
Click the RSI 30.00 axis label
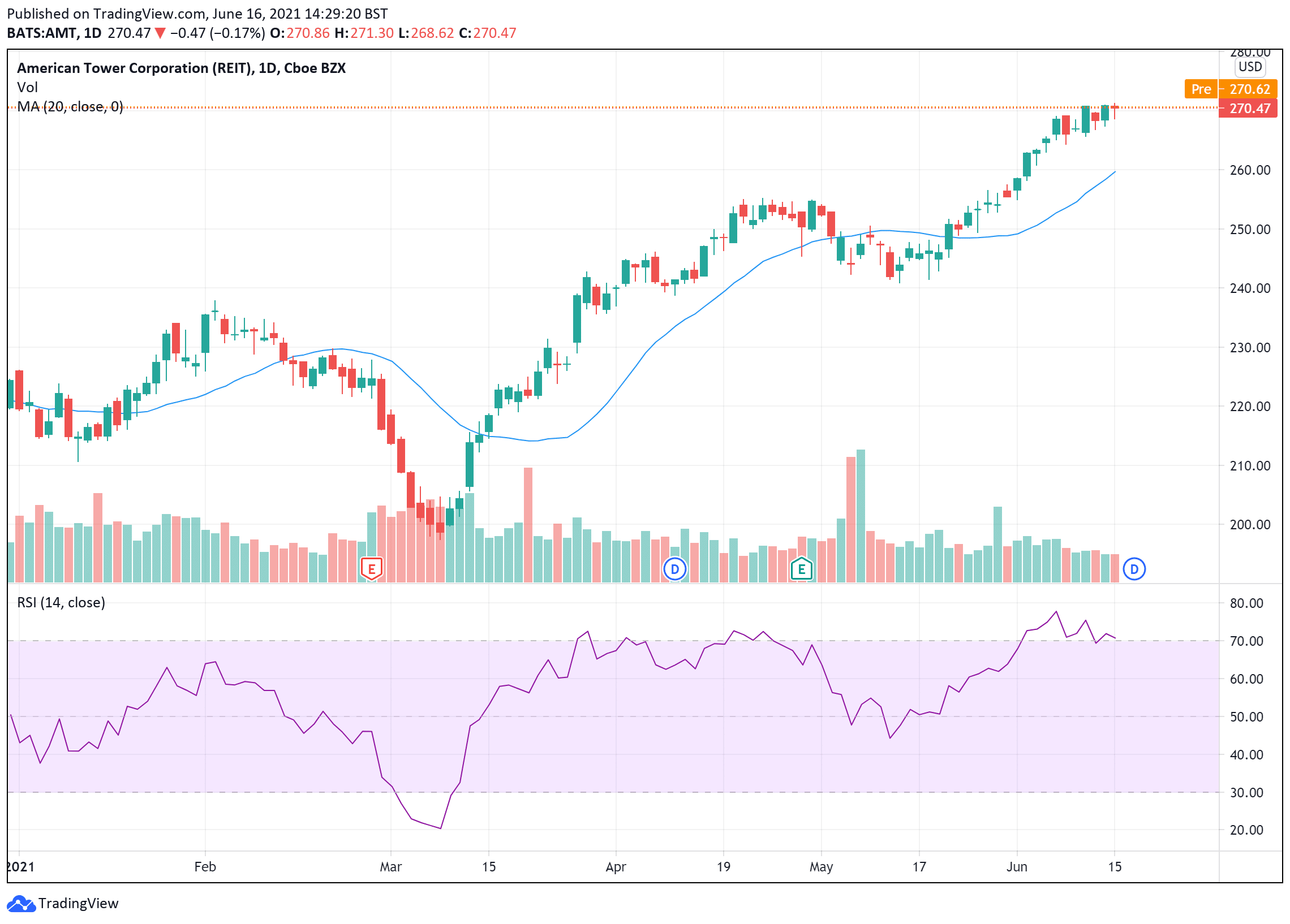tap(1246, 793)
